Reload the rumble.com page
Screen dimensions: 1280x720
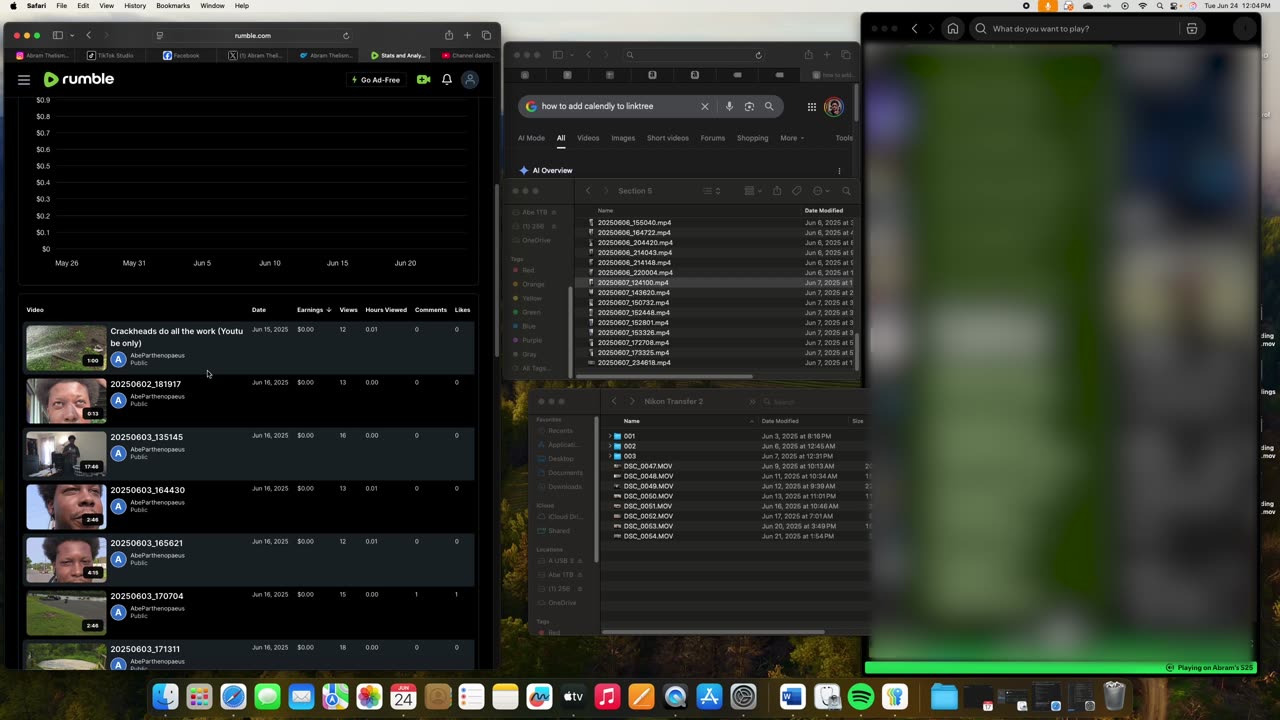(x=346, y=36)
